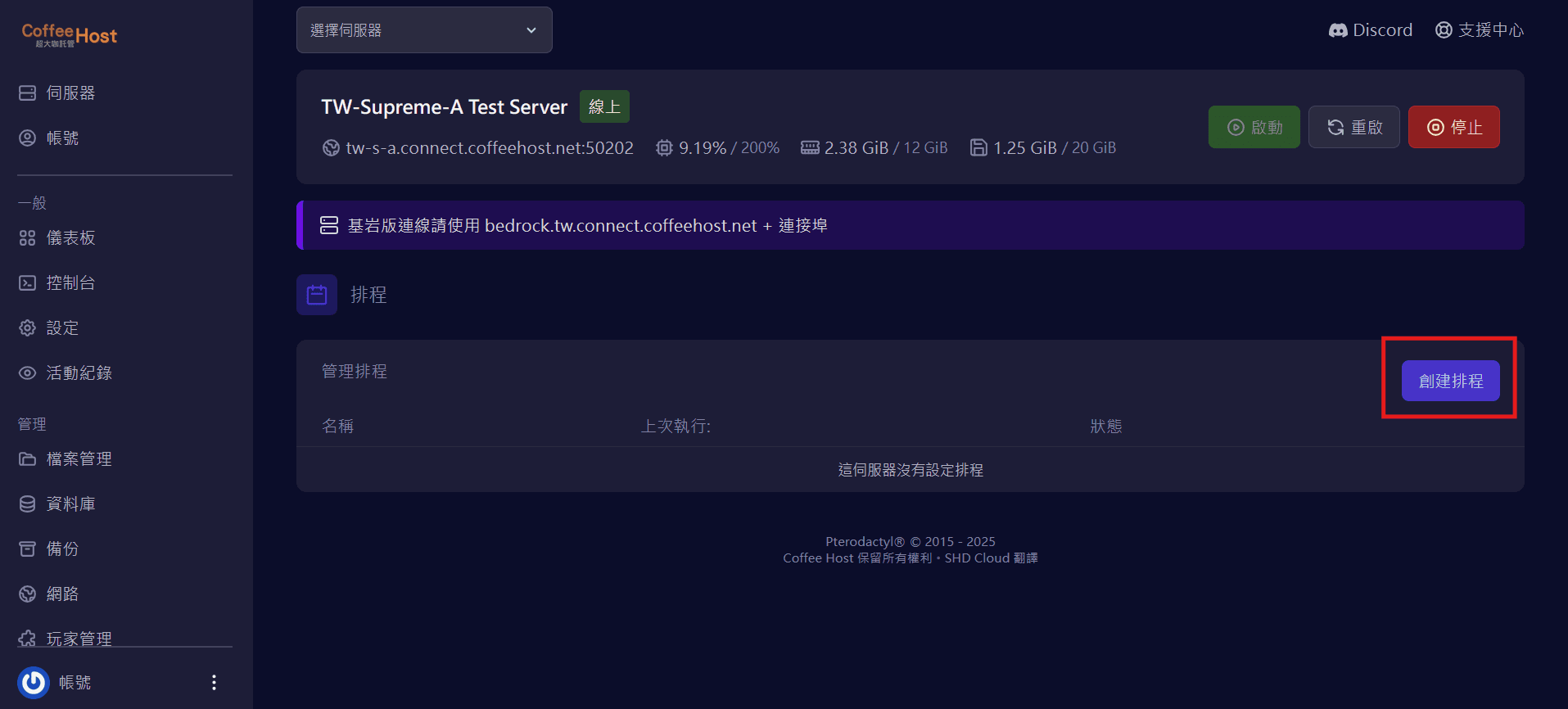Image resolution: width=1568 pixels, height=709 pixels.
Task: Click the TW-Supreme-A Test Server title
Action: click(444, 107)
